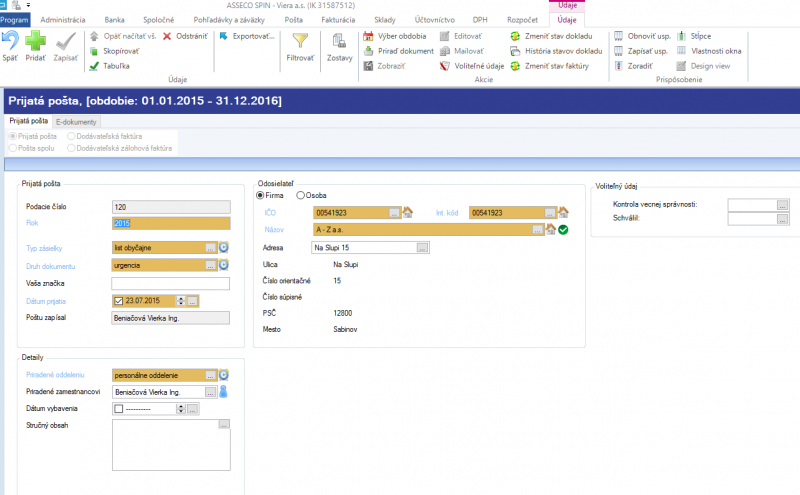Open Kontrola vecnej správnosti lookup button
800x495 pixels.
(782, 205)
